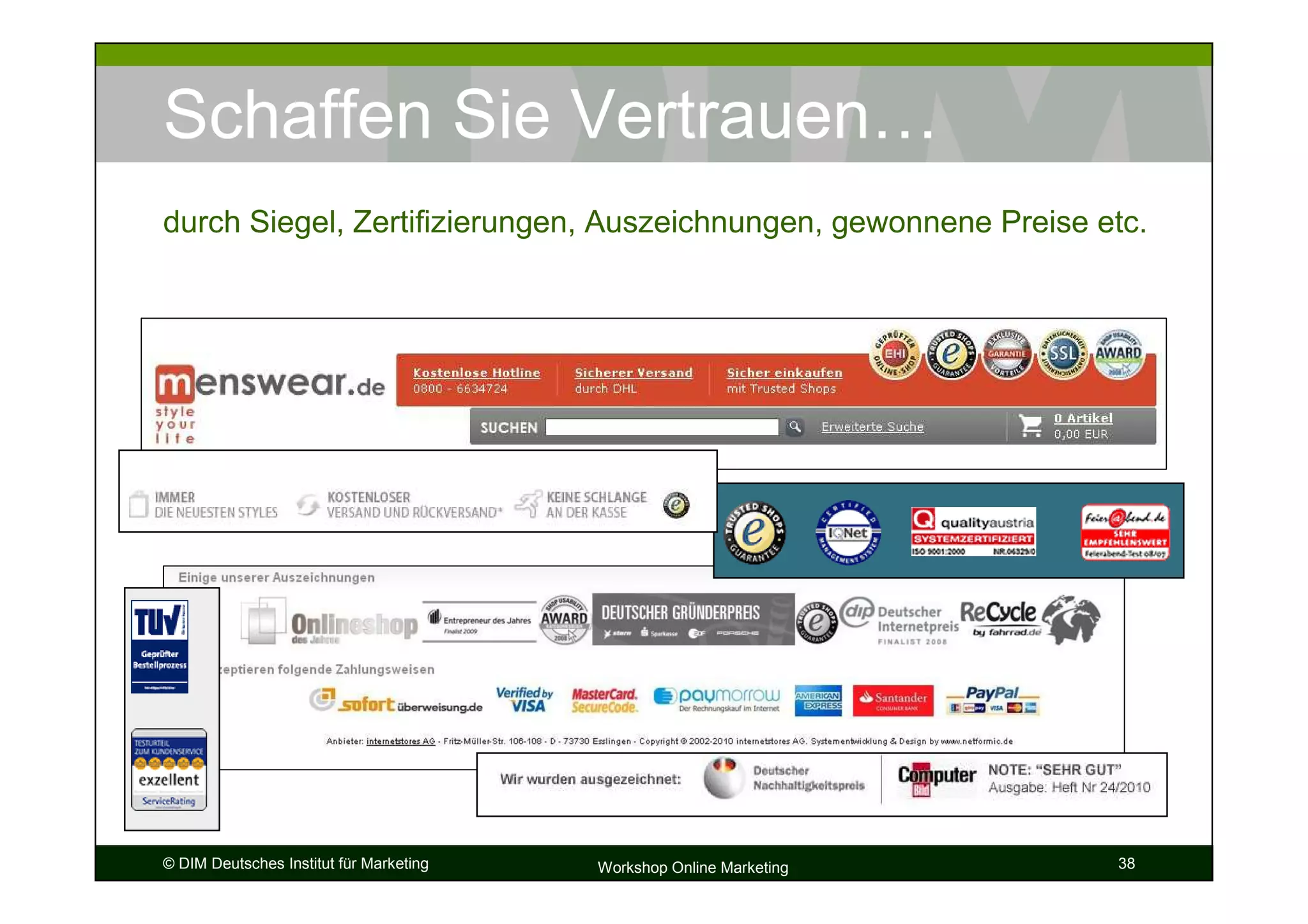Click the sofort überweisung.de payment logo
The image size is (1308, 924).
[x=396, y=701]
